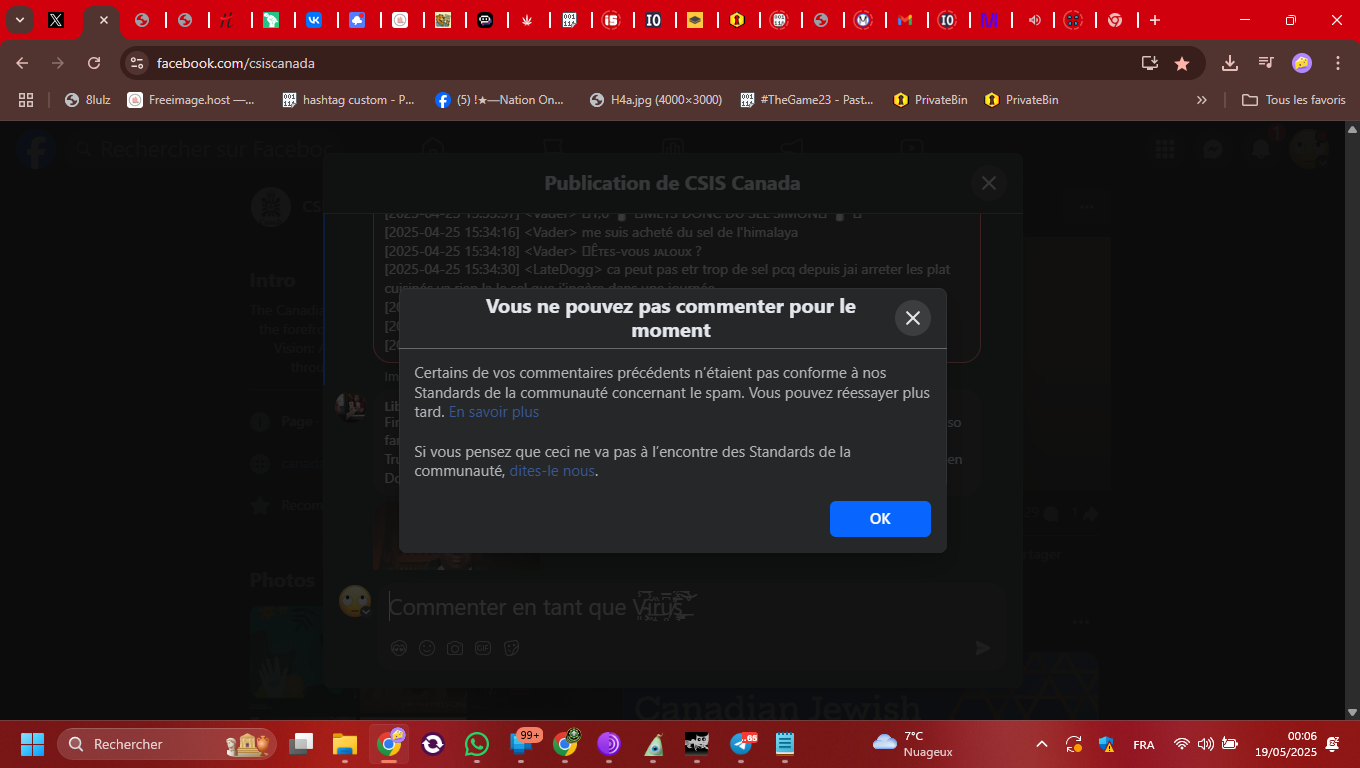Click the taskbar Rechercher search box
The image size is (1360, 768).
167,744
